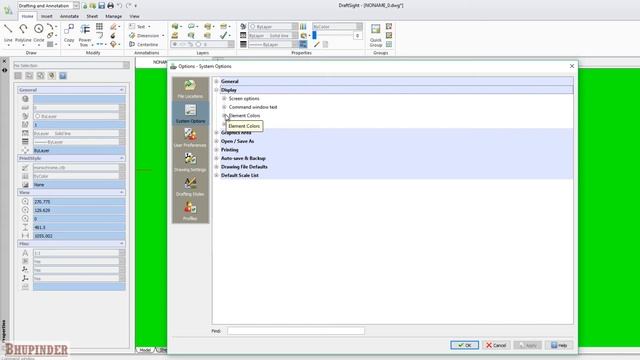Screen dimensions: 640x360
Task: Click the green check icon in Layers group
Action: (x=223, y=36)
